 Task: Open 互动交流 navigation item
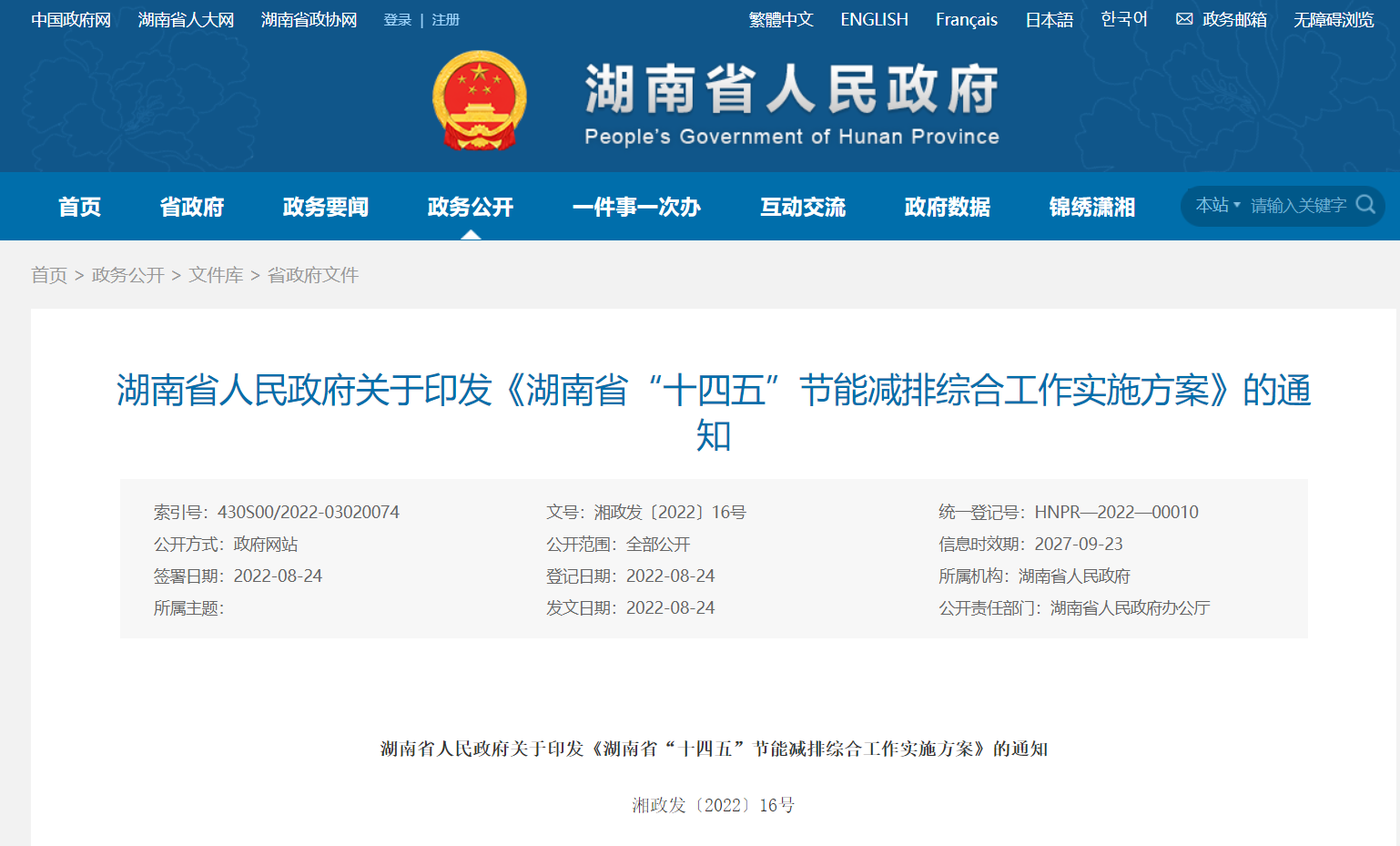point(802,207)
